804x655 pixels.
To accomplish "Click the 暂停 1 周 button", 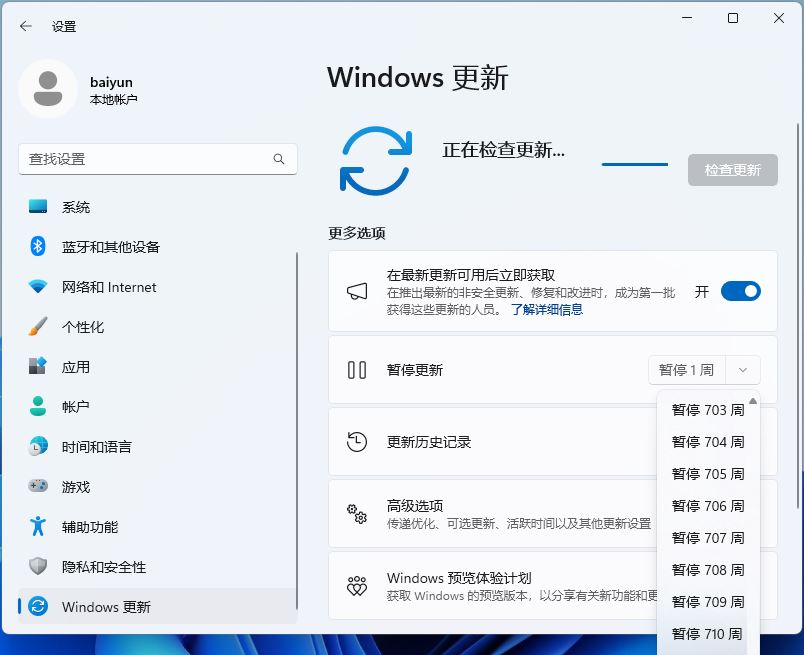I will pyautogui.click(x=687, y=370).
